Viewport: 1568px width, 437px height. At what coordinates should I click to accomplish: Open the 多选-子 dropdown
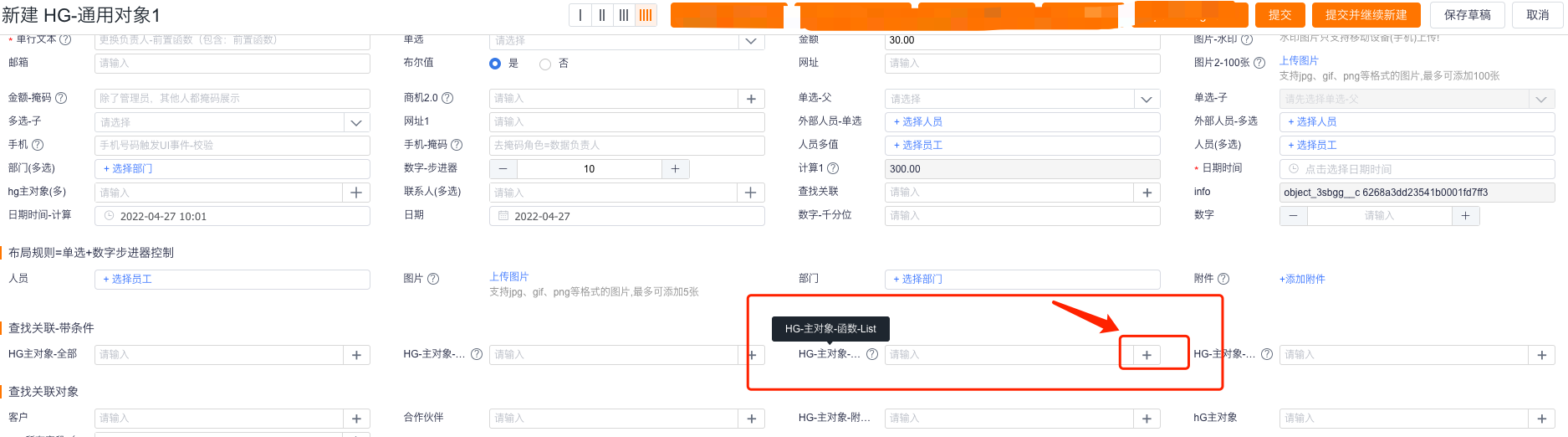click(x=356, y=122)
